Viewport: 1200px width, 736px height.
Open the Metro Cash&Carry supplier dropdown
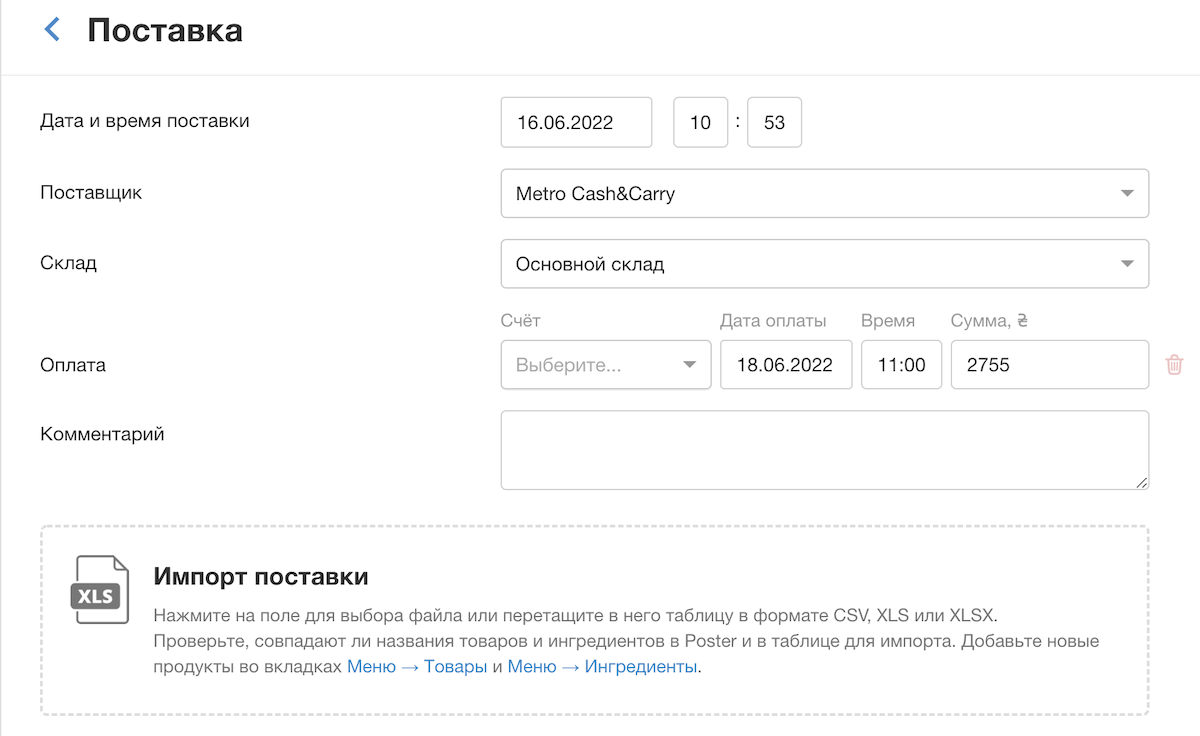click(x=824, y=193)
